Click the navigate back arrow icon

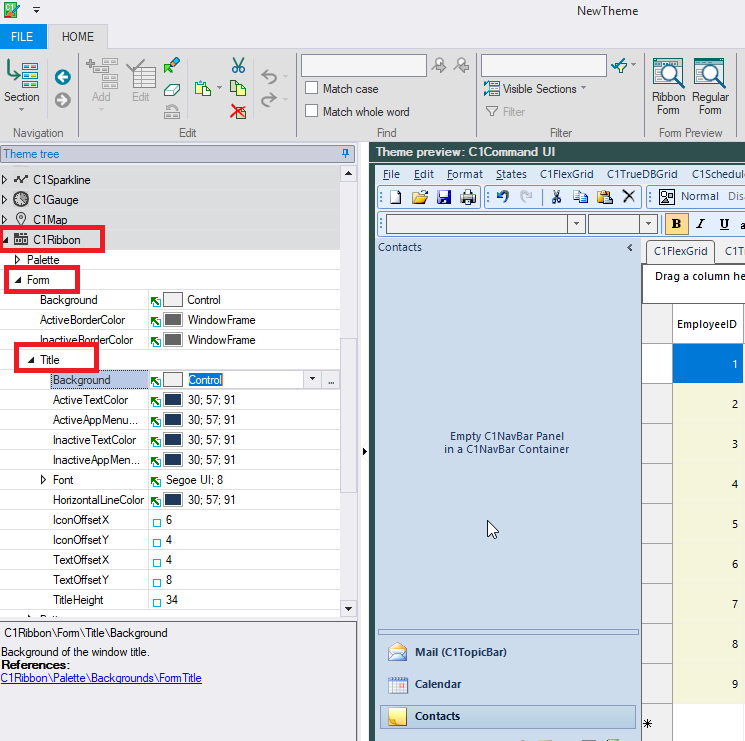(x=63, y=77)
